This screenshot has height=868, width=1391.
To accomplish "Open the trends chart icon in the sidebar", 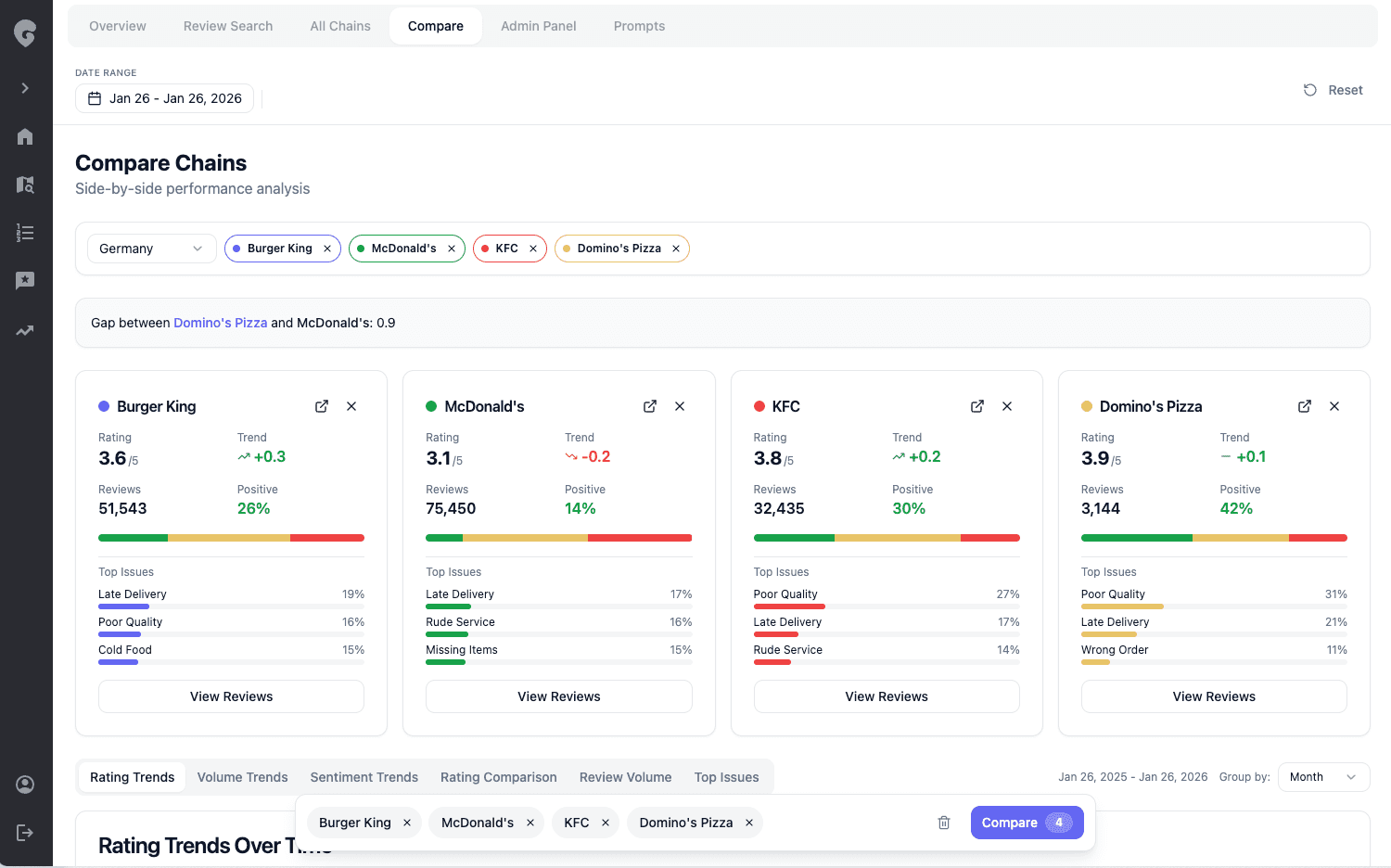I will (25, 330).
